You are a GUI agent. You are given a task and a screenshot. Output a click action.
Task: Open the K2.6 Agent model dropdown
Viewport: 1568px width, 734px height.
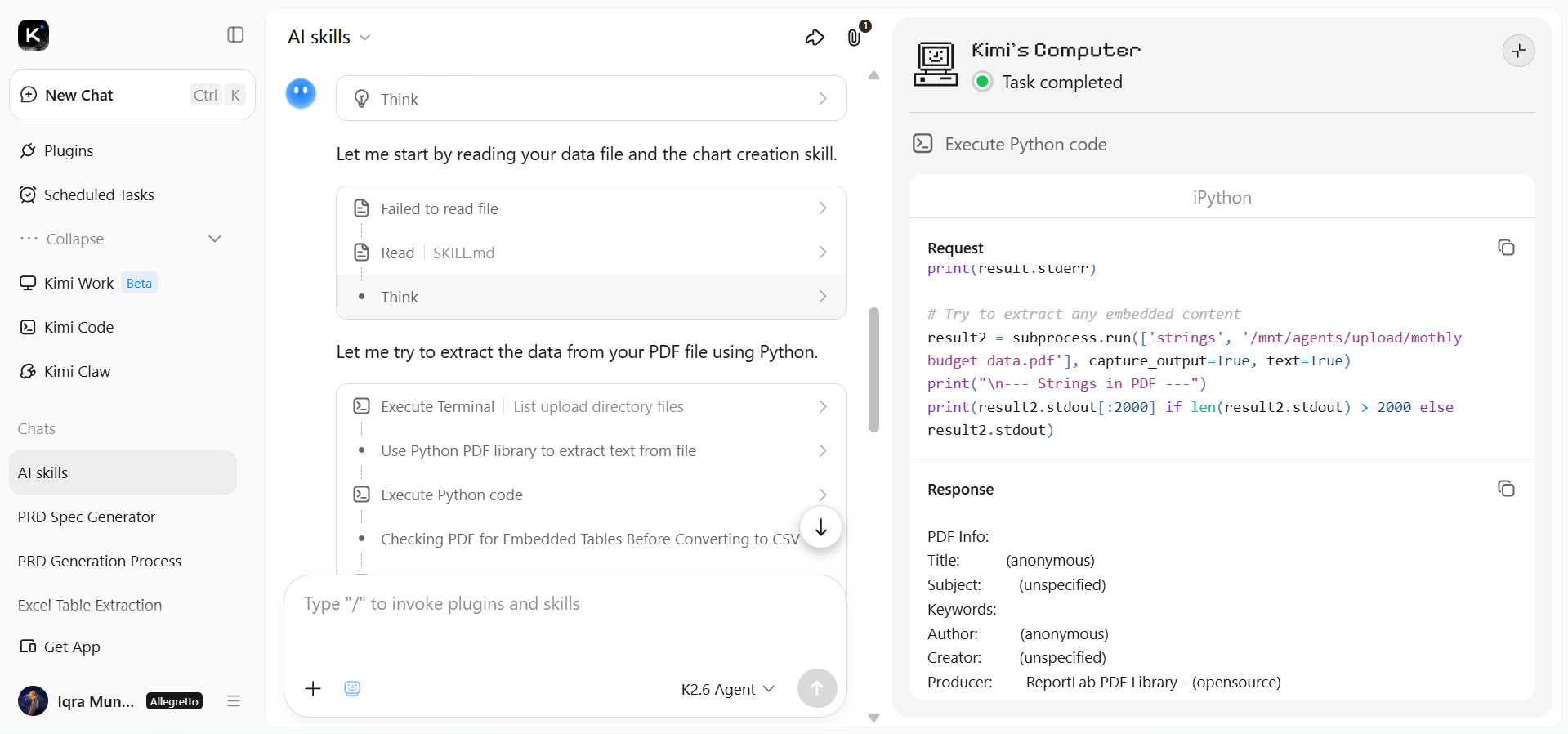pos(728,689)
